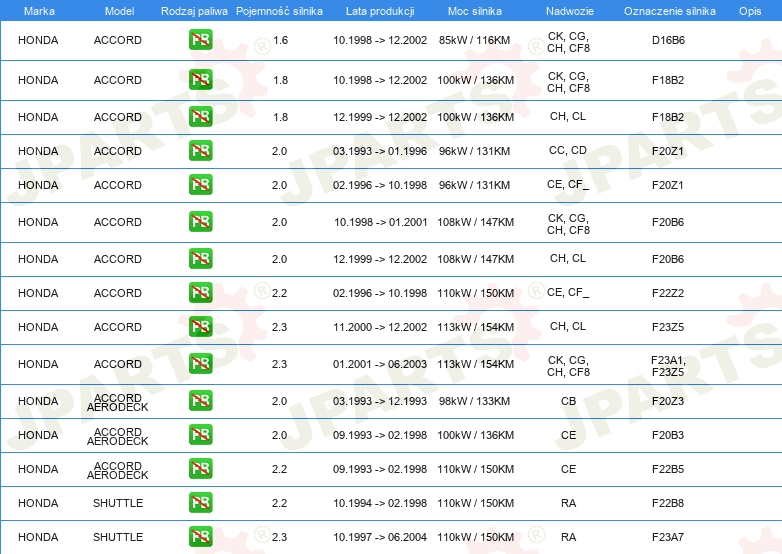Click SHUTTLE model in F23A7 row
Image resolution: width=782 pixels, height=554 pixels.
[118, 537]
